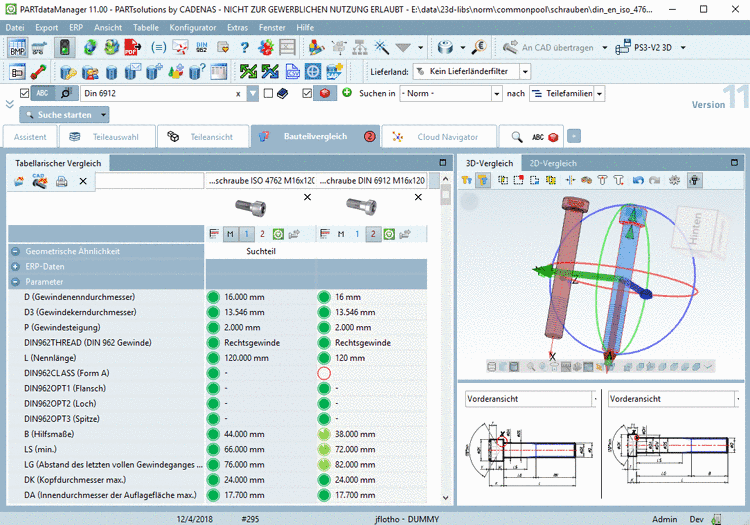The width and height of the screenshot is (750, 525).
Task: Click the PDF export icon
Action: 132,47
